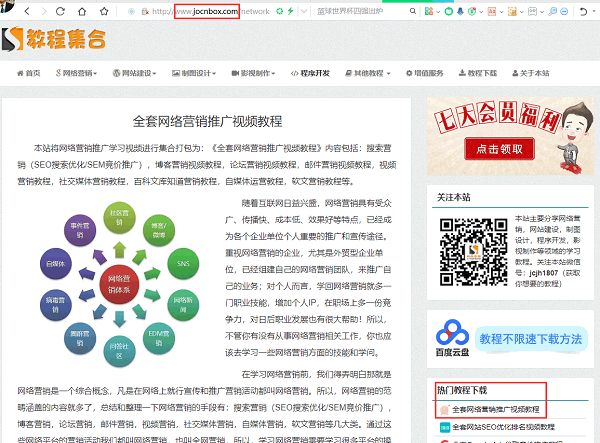Viewport: 600px width, 443px height.
Task: Open the 教程不限速下载方法 banner link
Action: (531, 339)
